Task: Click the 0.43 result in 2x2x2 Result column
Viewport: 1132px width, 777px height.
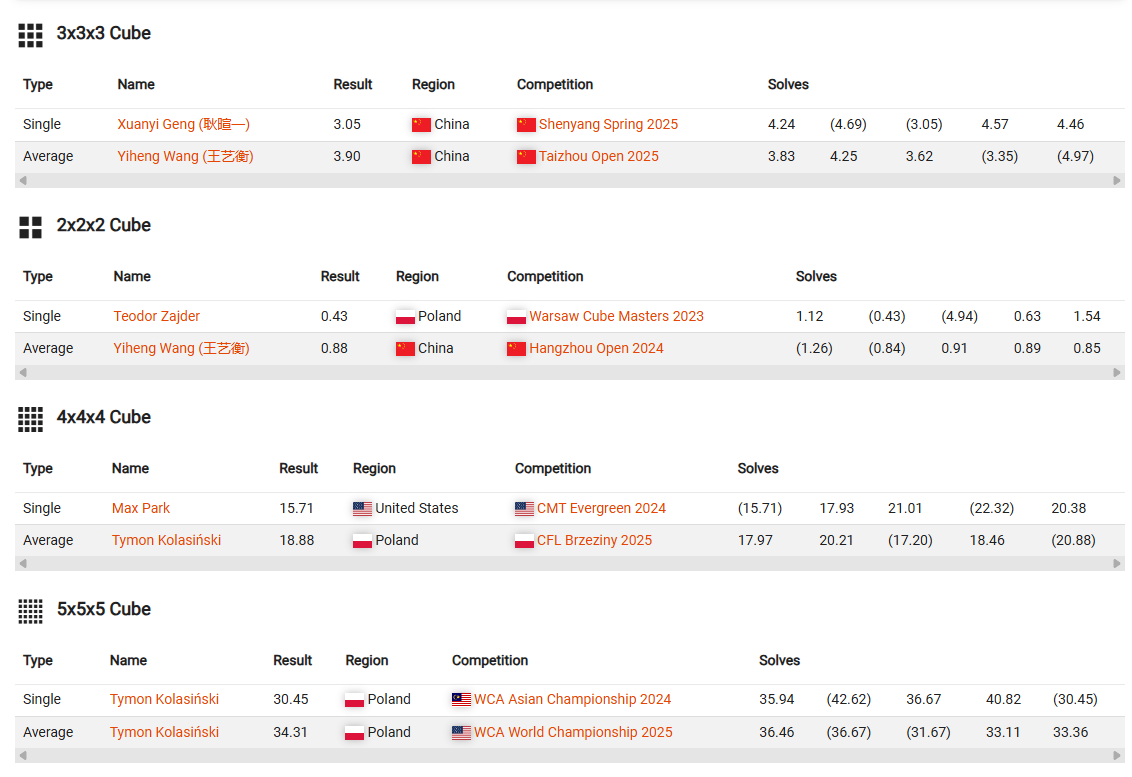Action: pos(334,316)
